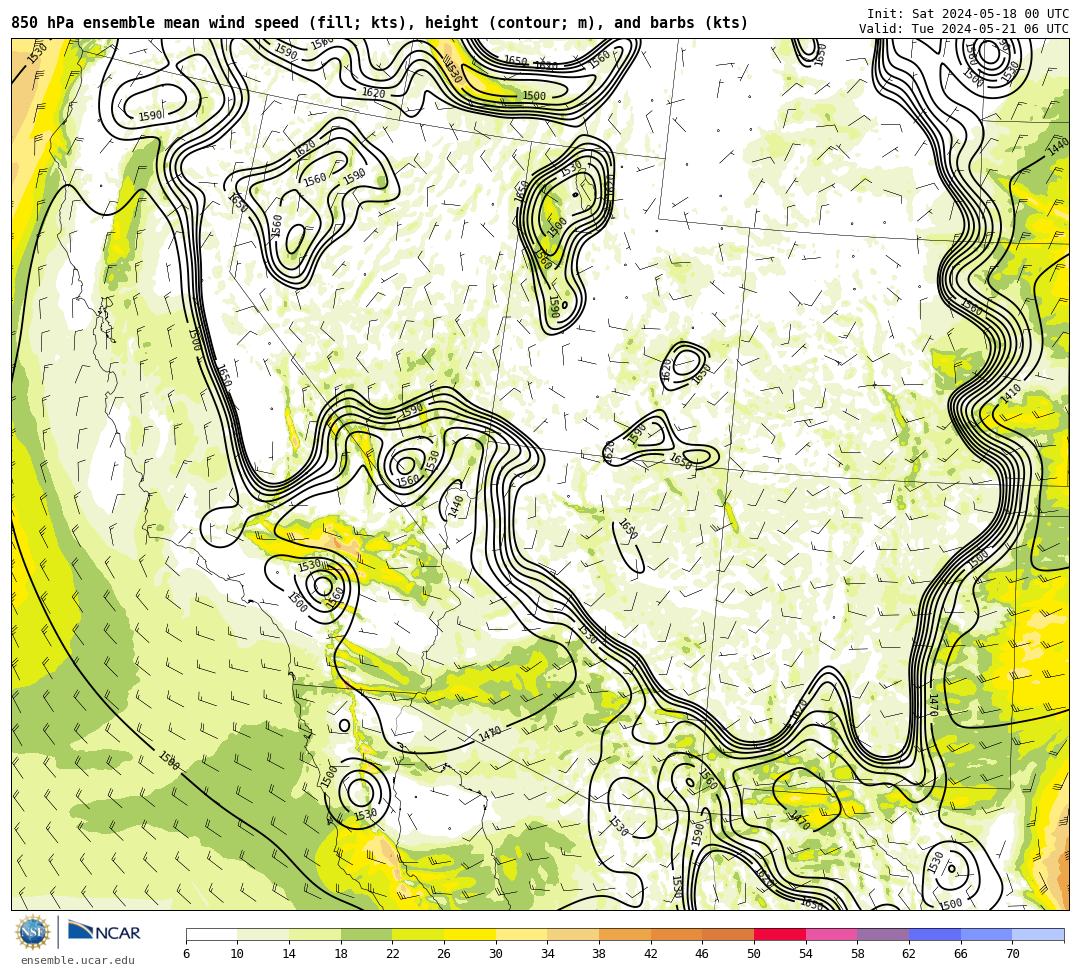
Task: Click the pale yellow 30–34 kts colorbar segment
Action: tap(521, 934)
